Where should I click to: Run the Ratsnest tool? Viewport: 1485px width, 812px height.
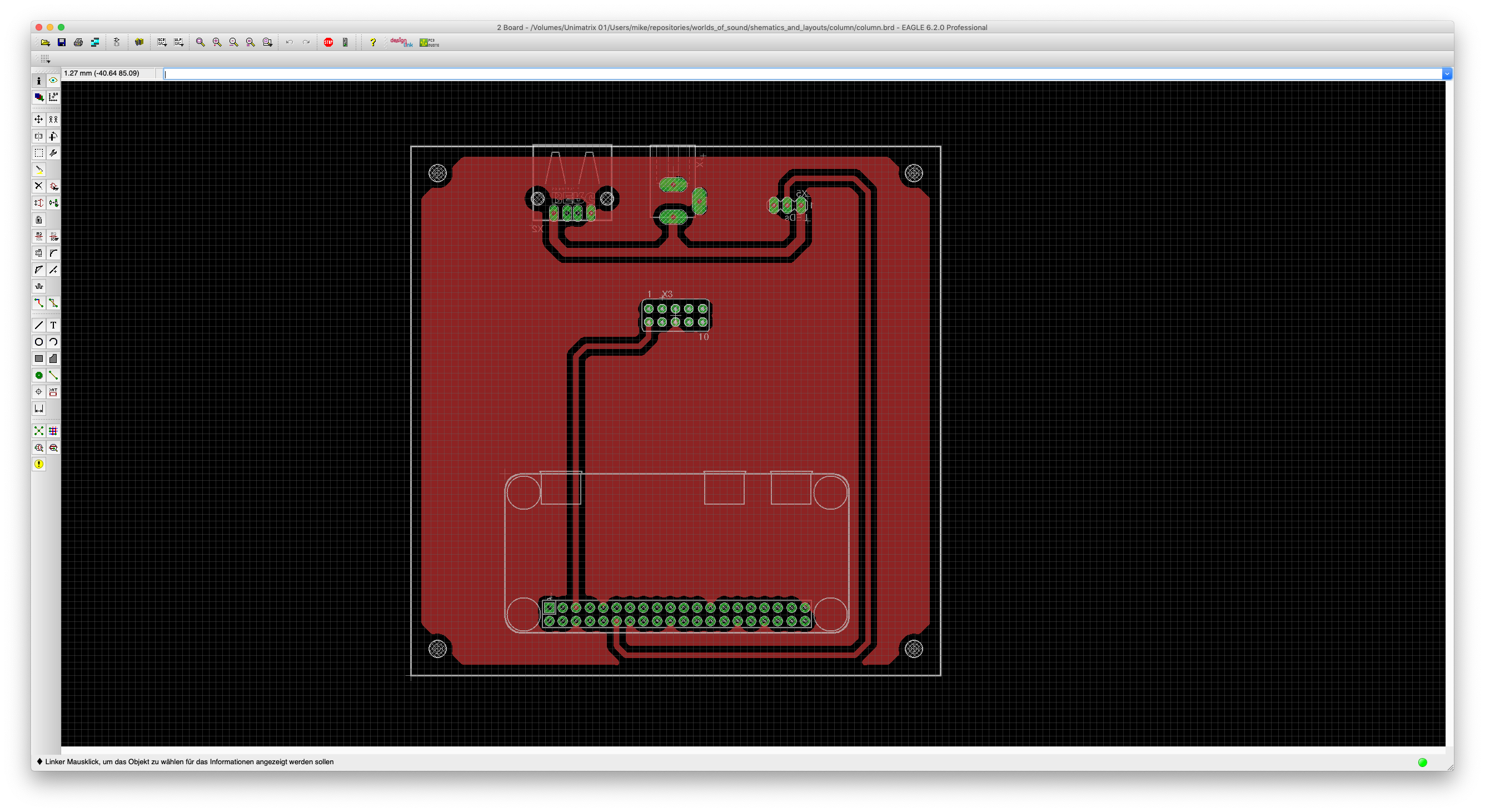(x=38, y=431)
